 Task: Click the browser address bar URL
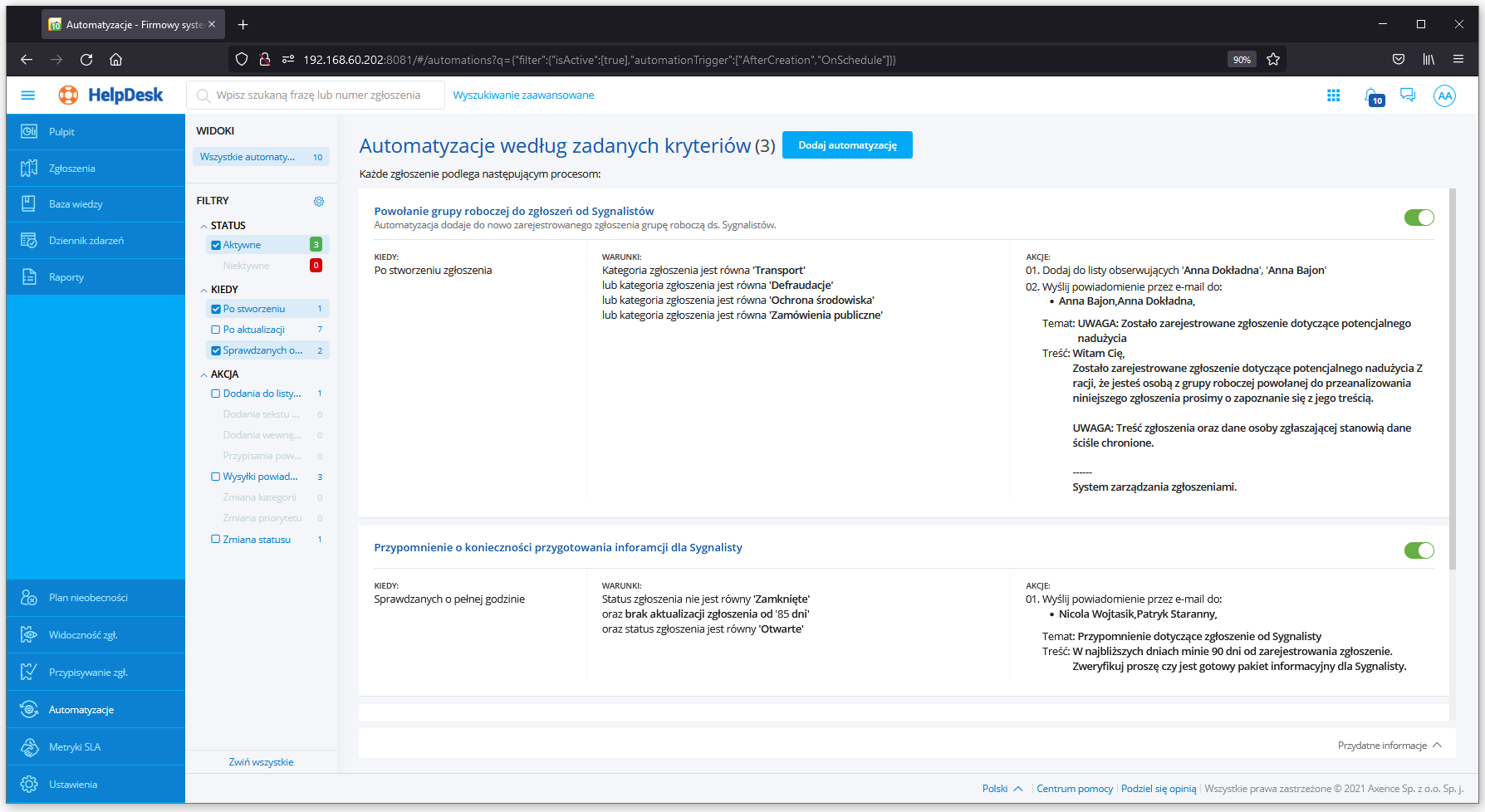[599, 60]
